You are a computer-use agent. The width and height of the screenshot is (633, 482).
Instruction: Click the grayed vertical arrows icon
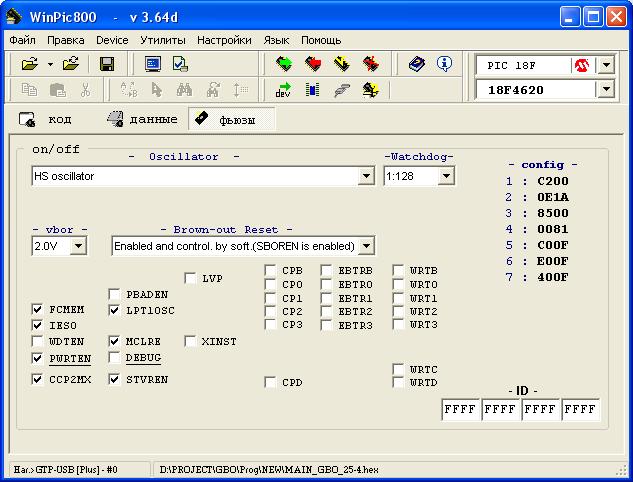pos(240,90)
